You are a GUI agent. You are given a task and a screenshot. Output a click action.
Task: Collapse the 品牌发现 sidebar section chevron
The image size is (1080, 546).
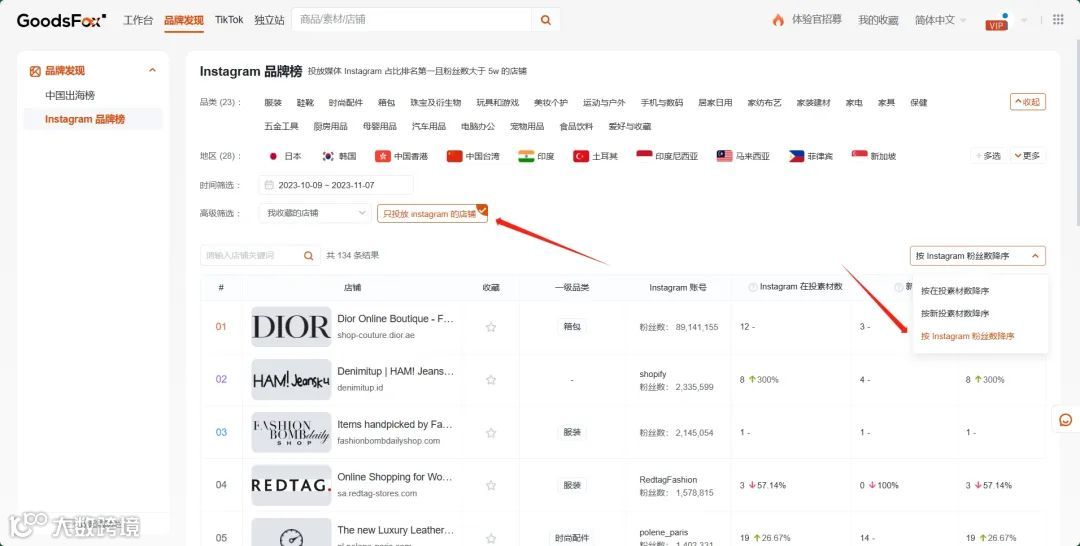pyautogui.click(x=152, y=70)
